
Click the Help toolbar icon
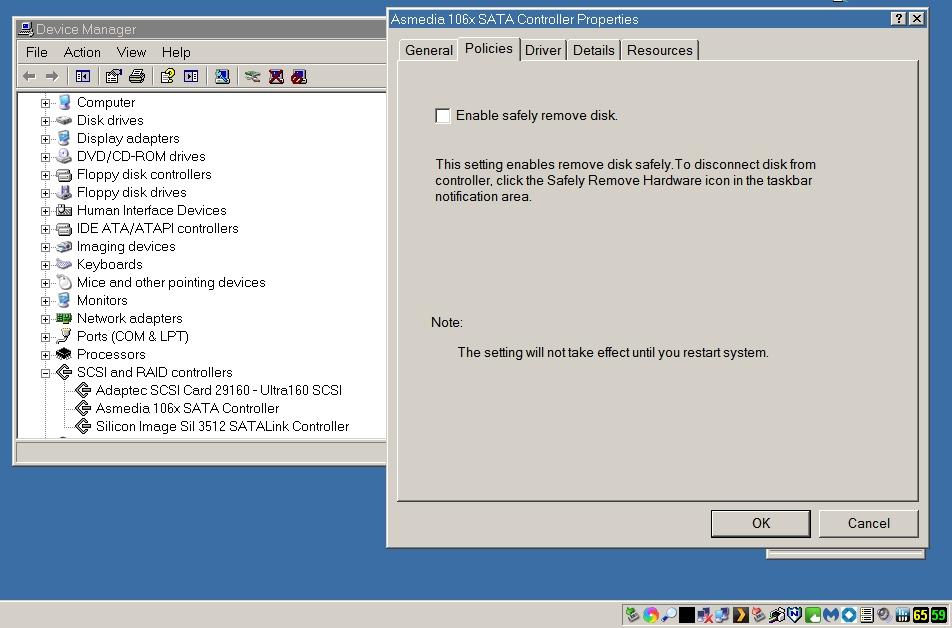pos(167,76)
